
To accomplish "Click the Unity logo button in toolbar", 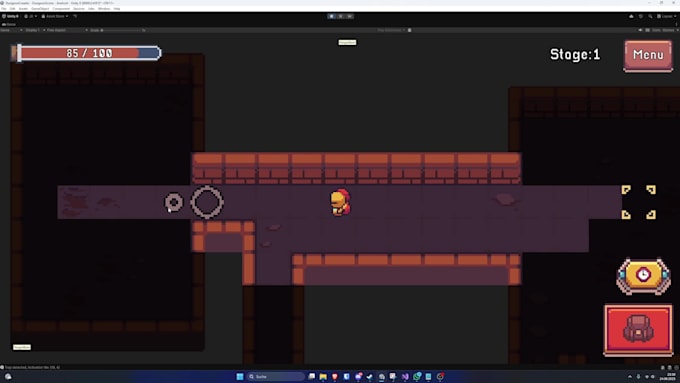I will (11, 16).
